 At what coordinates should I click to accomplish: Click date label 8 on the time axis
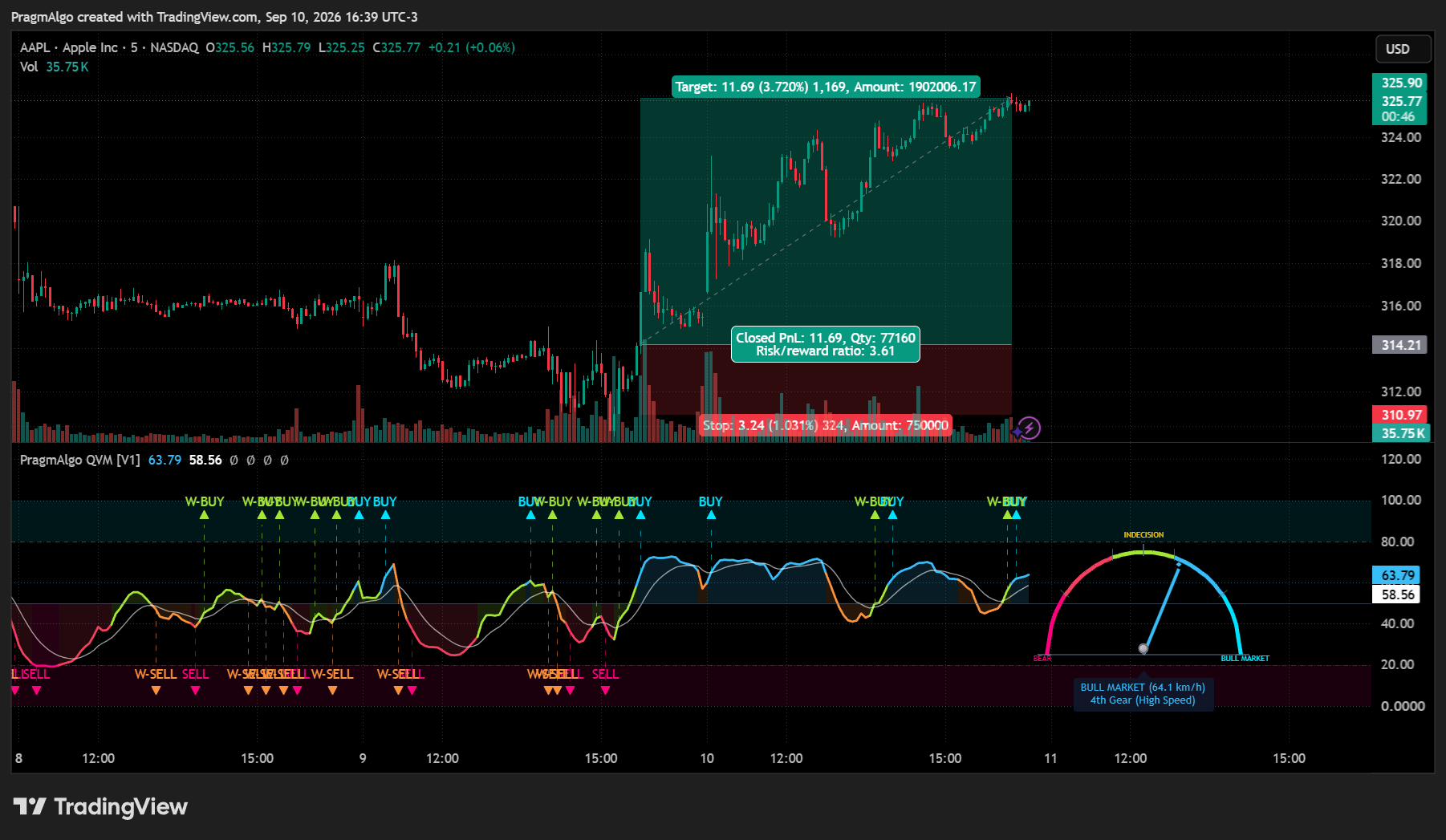click(18, 758)
